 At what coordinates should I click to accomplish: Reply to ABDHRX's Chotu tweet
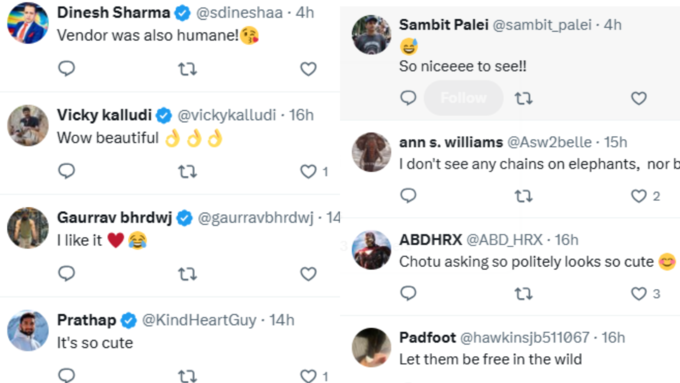(x=408, y=294)
